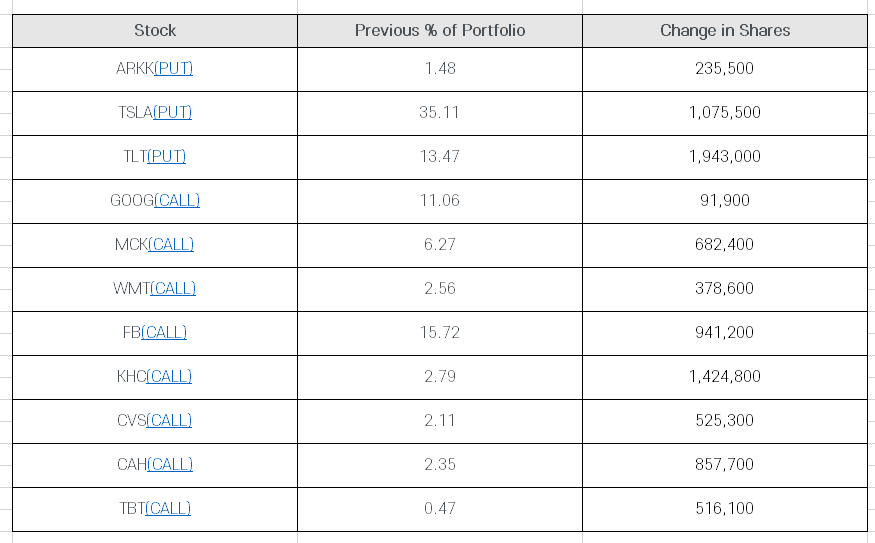
Task: Select the Change in Shares header cell
Action: tap(725, 31)
